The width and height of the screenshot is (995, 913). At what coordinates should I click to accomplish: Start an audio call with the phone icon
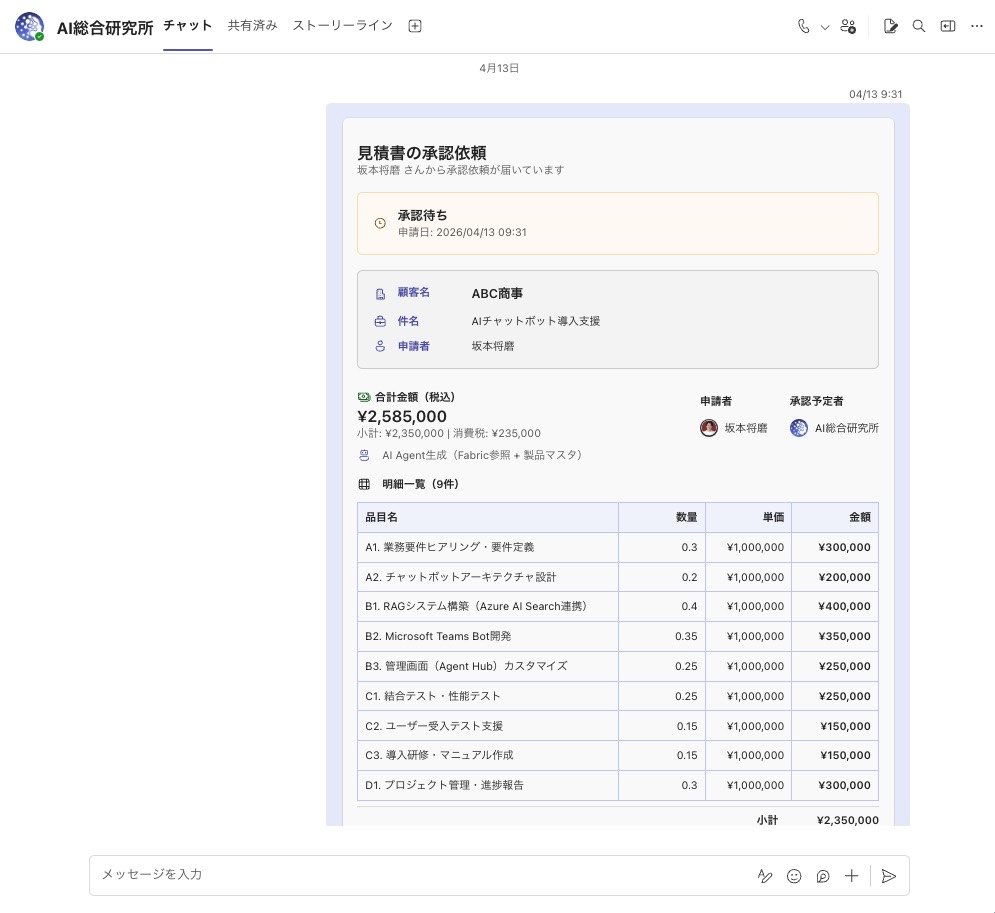coord(803,26)
